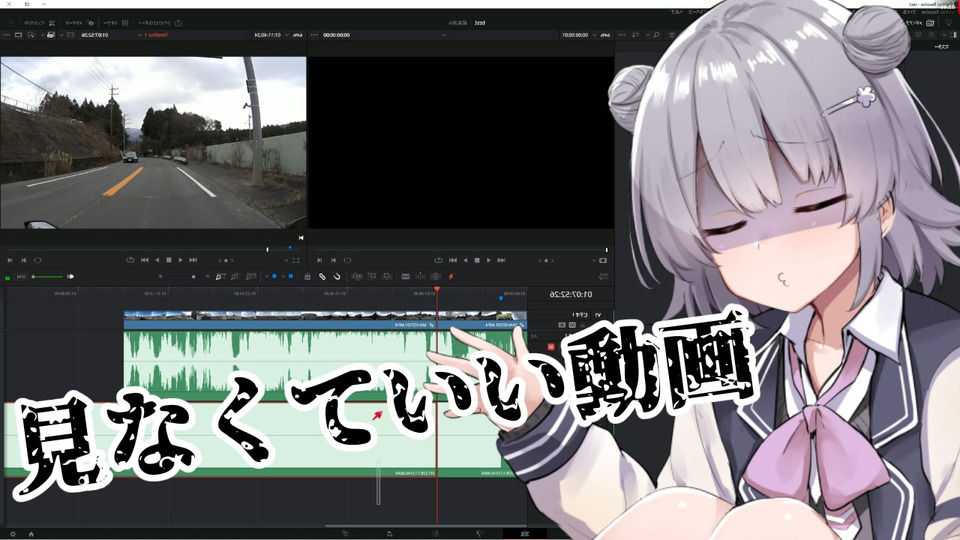Open the three-dots menu before 00:00:00:00

[315, 35]
